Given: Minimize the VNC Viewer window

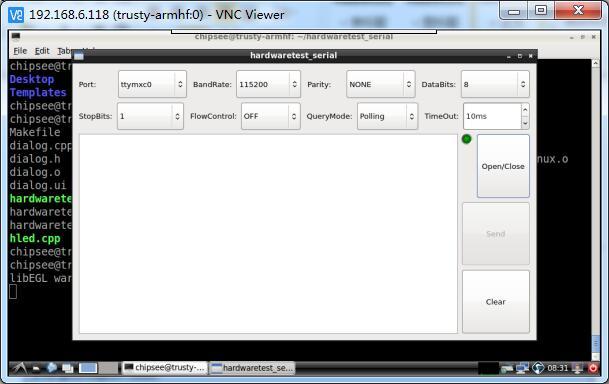Looking at the screenshot, I should [514, 11].
